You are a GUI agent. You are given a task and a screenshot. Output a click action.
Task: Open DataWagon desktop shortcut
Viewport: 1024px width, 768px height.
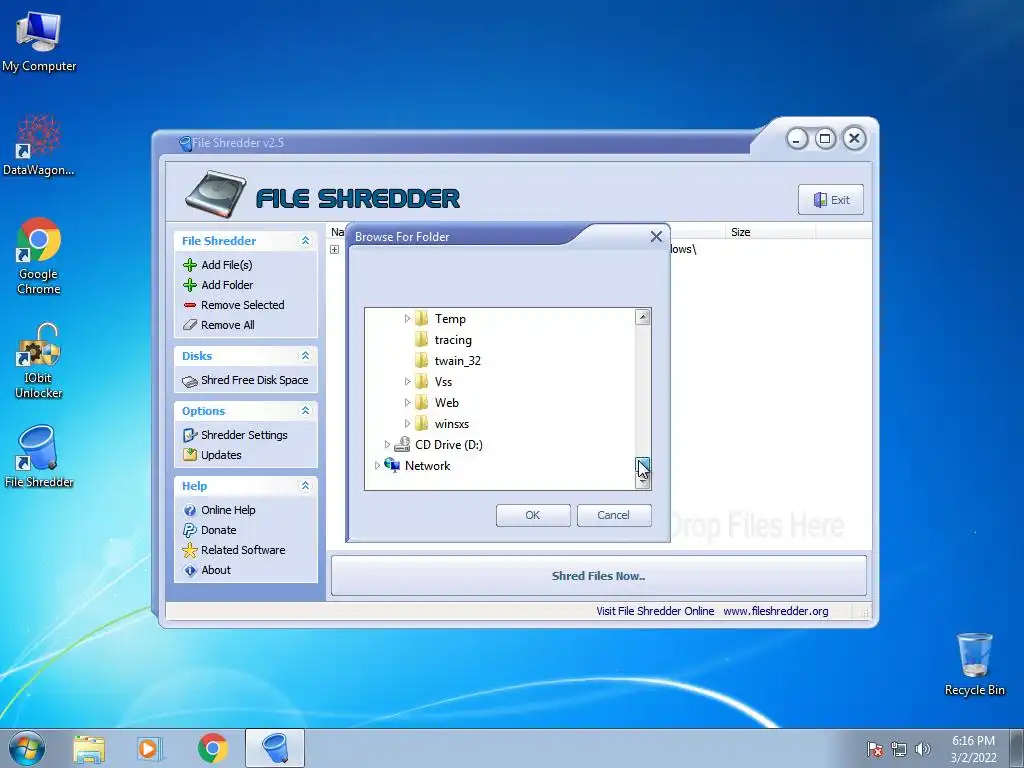39,145
